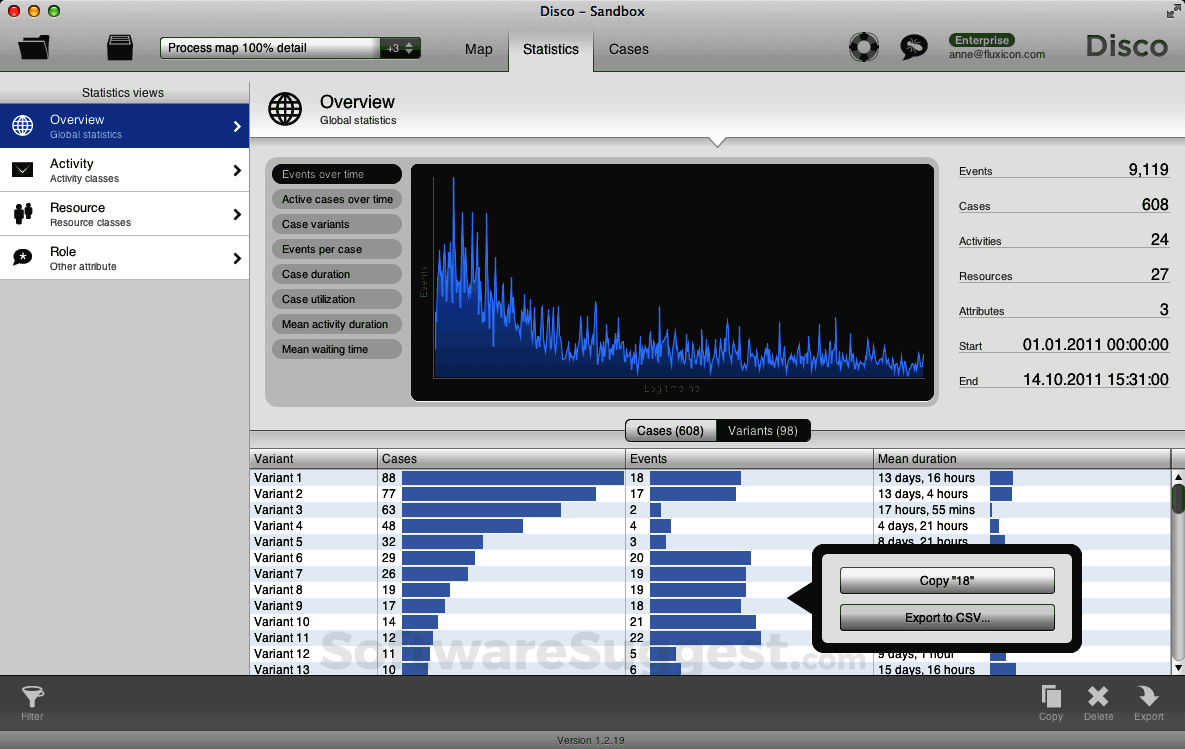Show the Case variants chart
The height and width of the screenshot is (749, 1185).
(x=336, y=224)
